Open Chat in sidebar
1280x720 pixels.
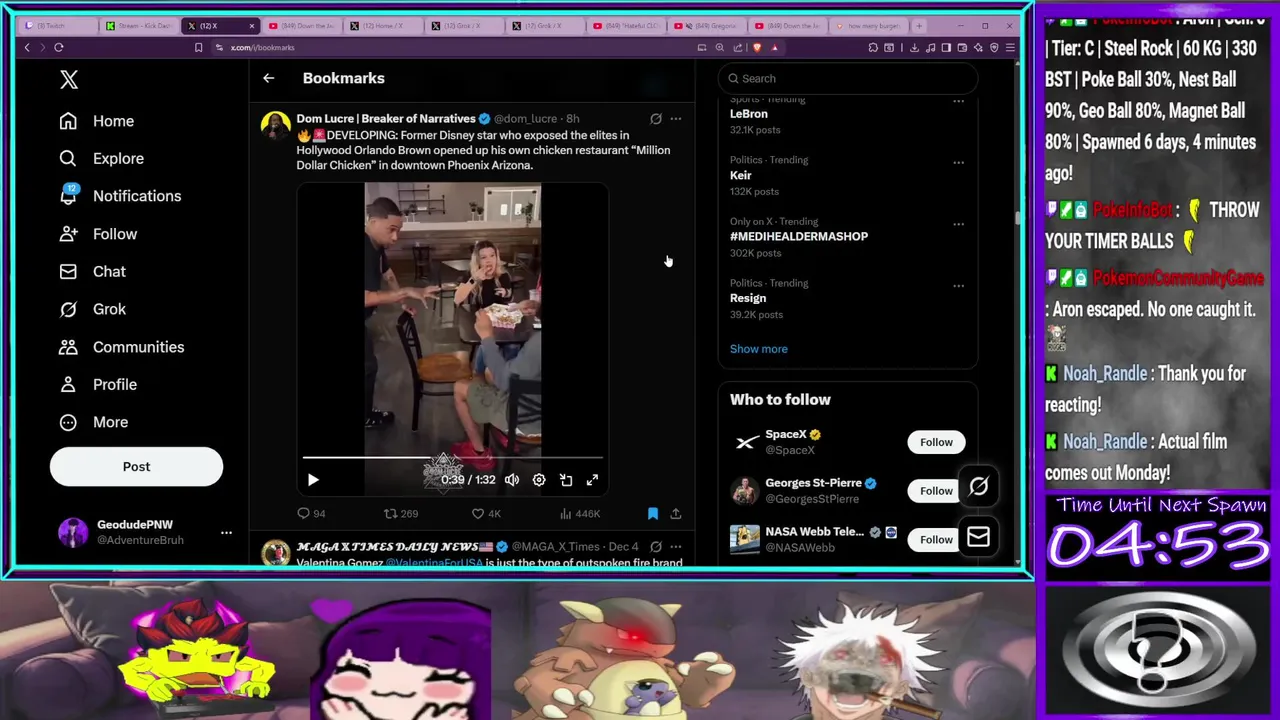pyautogui.click(x=92, y=271)
